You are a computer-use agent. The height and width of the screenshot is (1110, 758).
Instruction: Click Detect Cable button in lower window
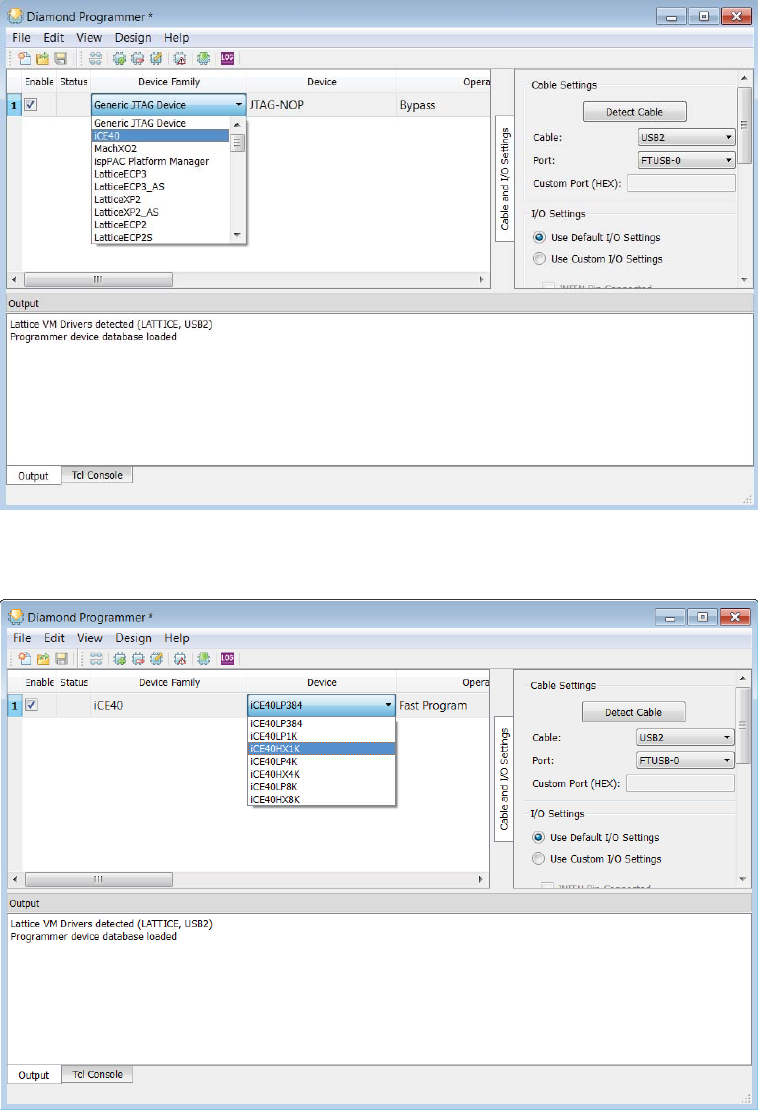pyautogui.click(x=633, y=712)
